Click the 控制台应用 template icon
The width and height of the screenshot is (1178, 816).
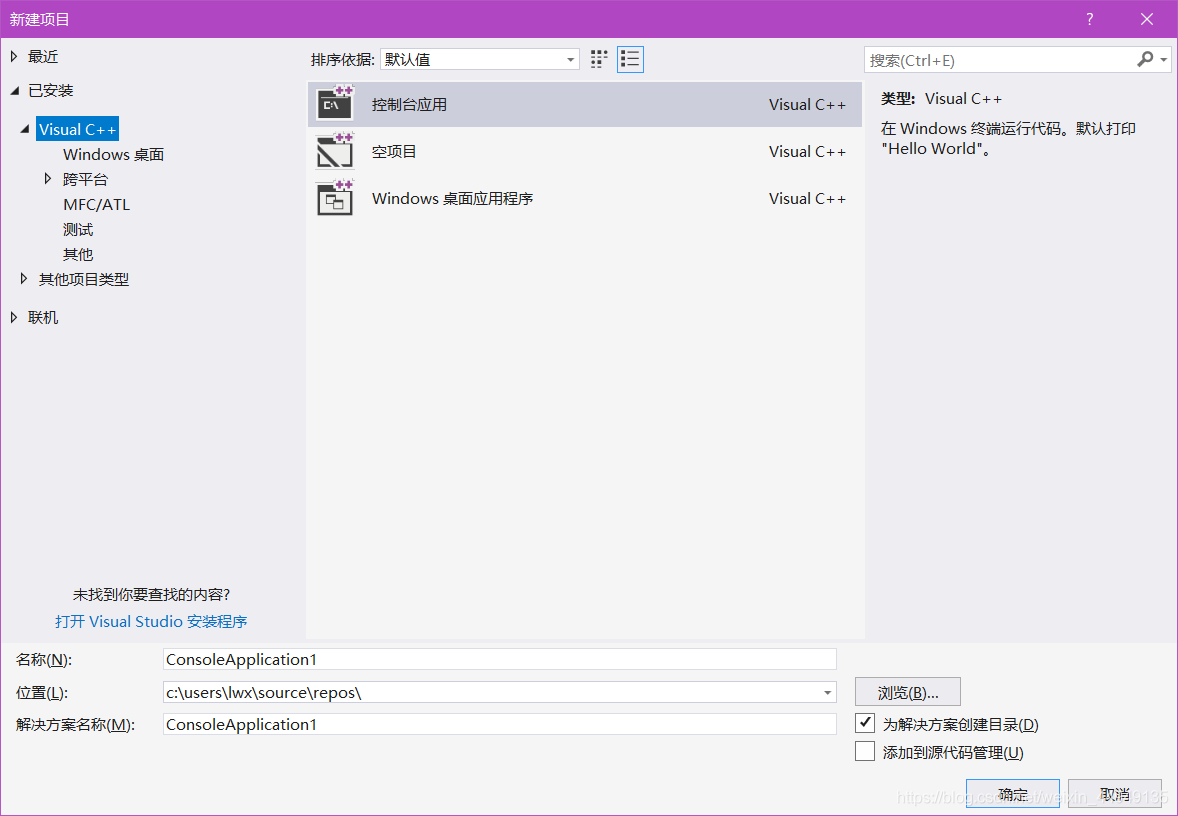(334, 104)
